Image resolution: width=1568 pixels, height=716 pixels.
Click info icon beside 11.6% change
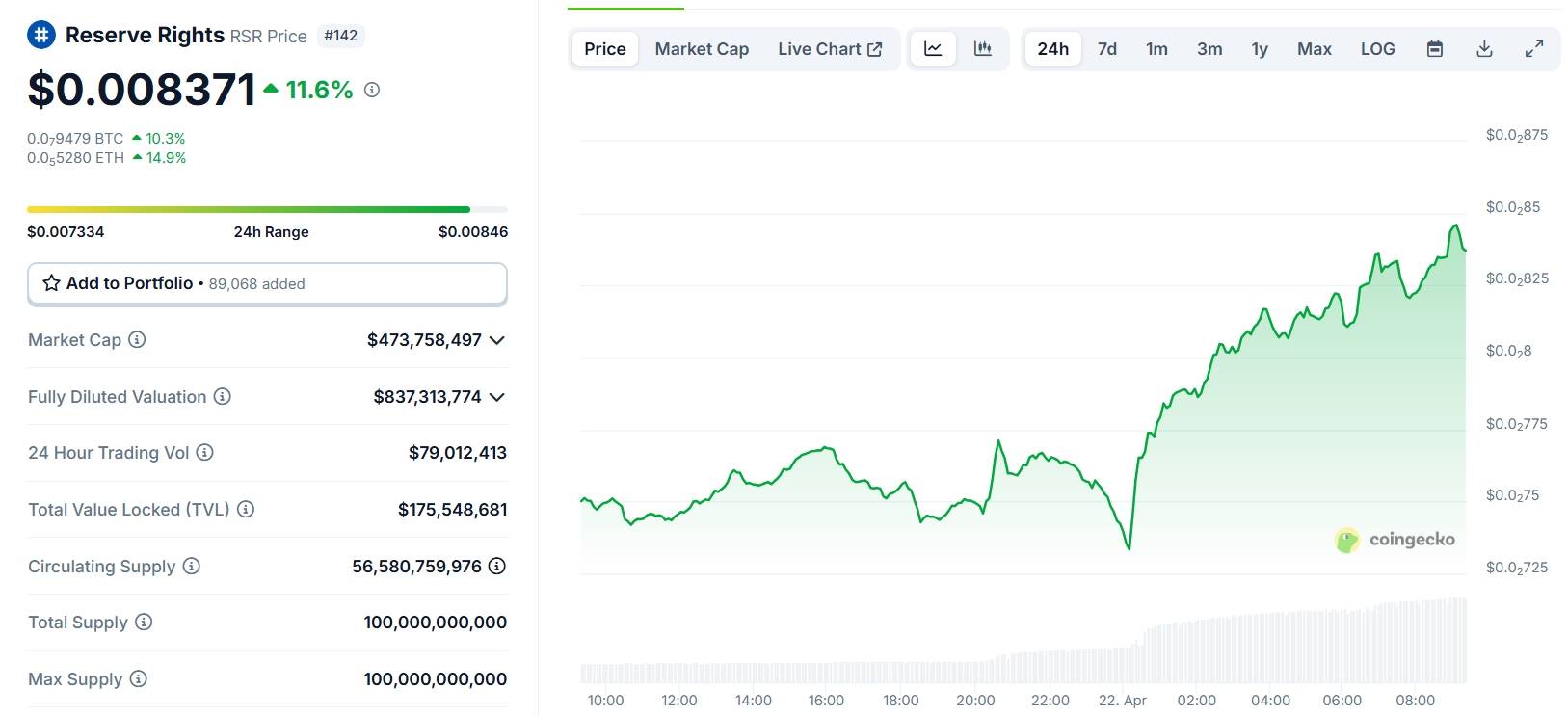[372, 90]
